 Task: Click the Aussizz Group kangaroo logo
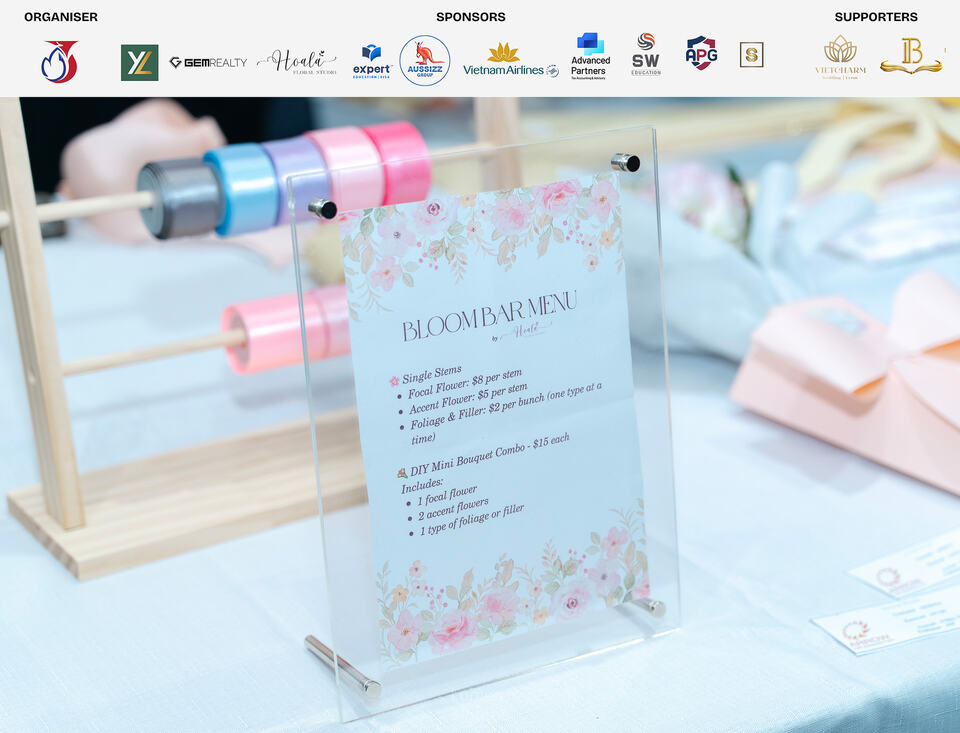coord(425,60)
